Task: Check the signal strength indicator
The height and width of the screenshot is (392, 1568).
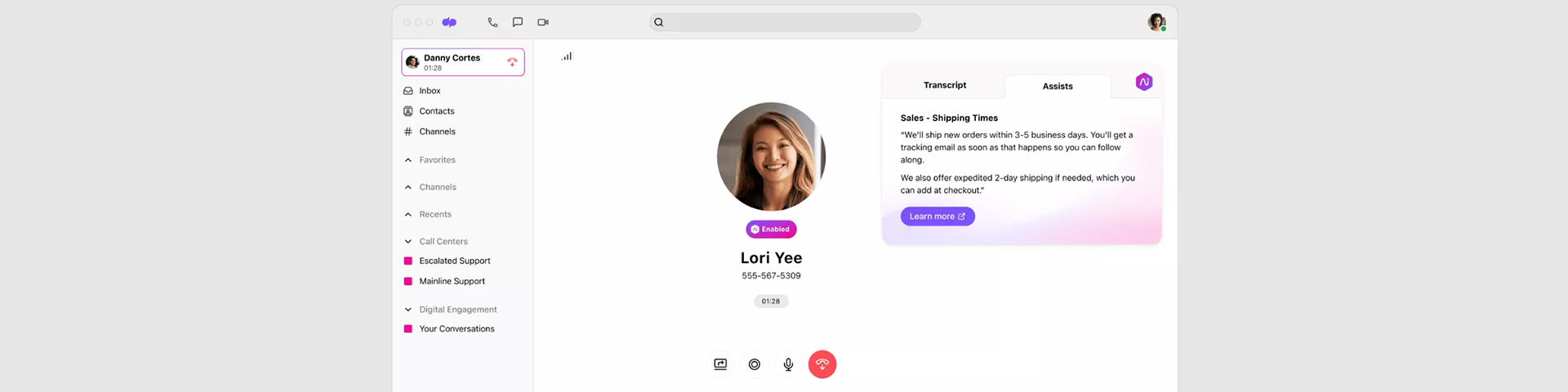Action: (x=567, y=56)
